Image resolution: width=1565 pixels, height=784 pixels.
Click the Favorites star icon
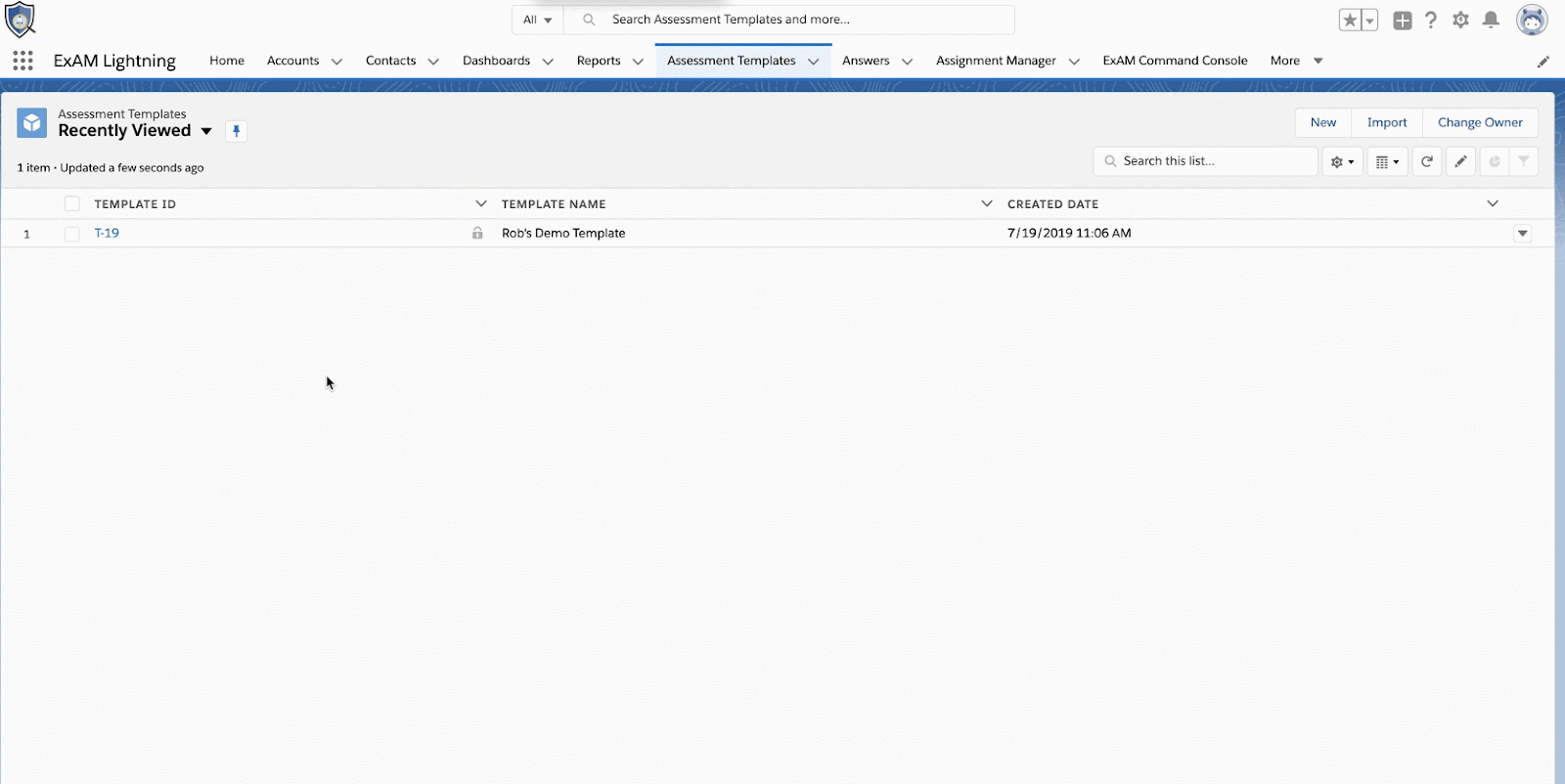(1350, 20)
